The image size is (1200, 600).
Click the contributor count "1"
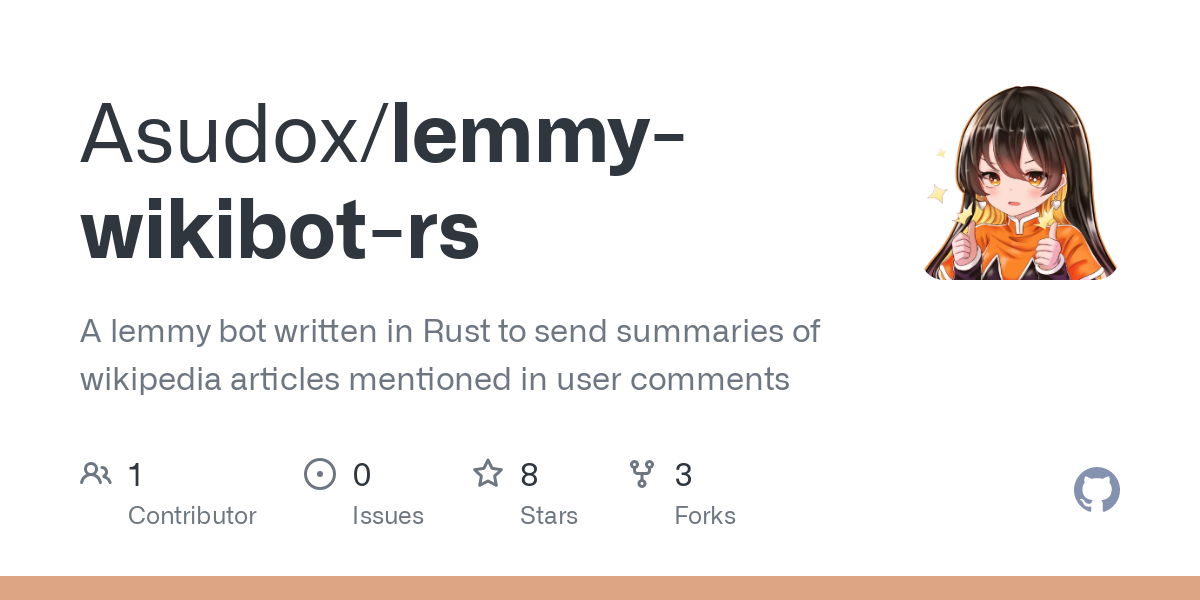click(x=136, y=475)
